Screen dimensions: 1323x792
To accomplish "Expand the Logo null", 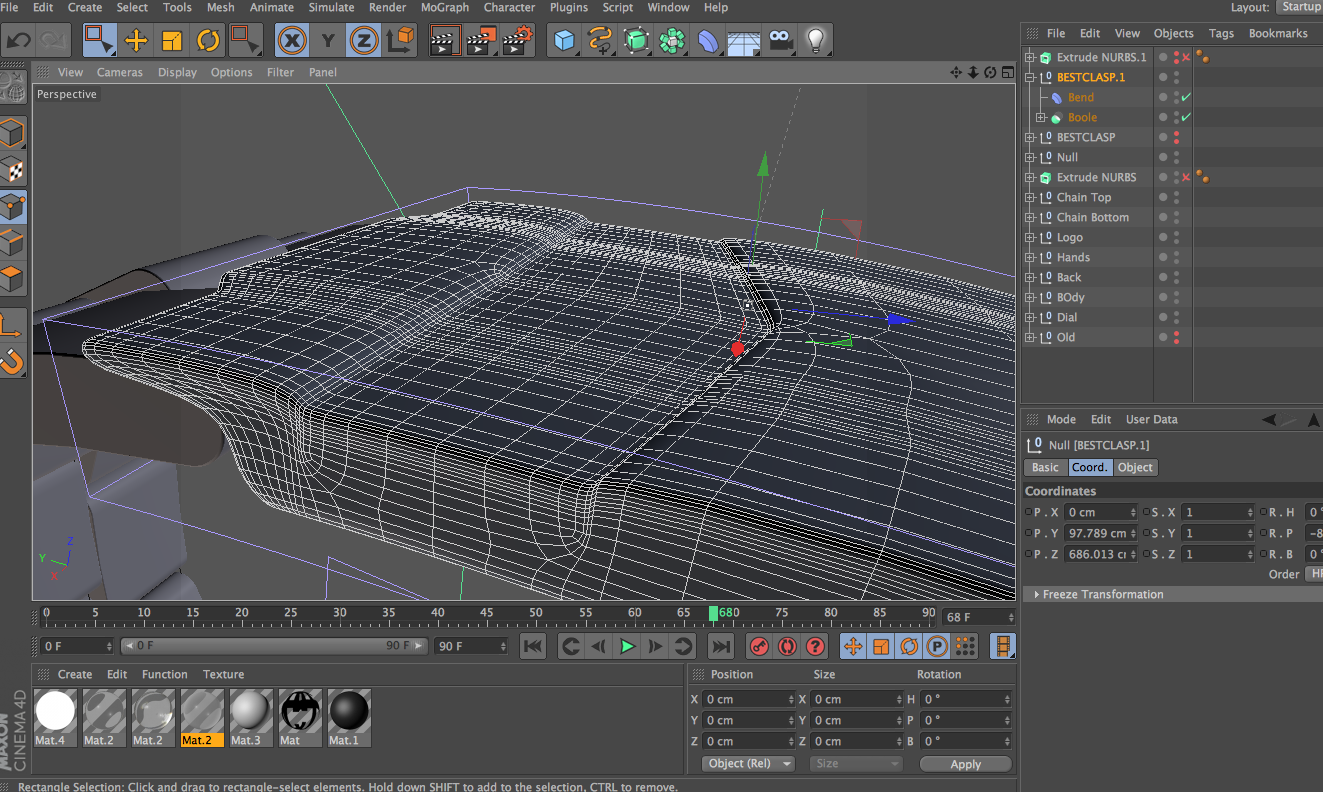I will pos(1029,237).
